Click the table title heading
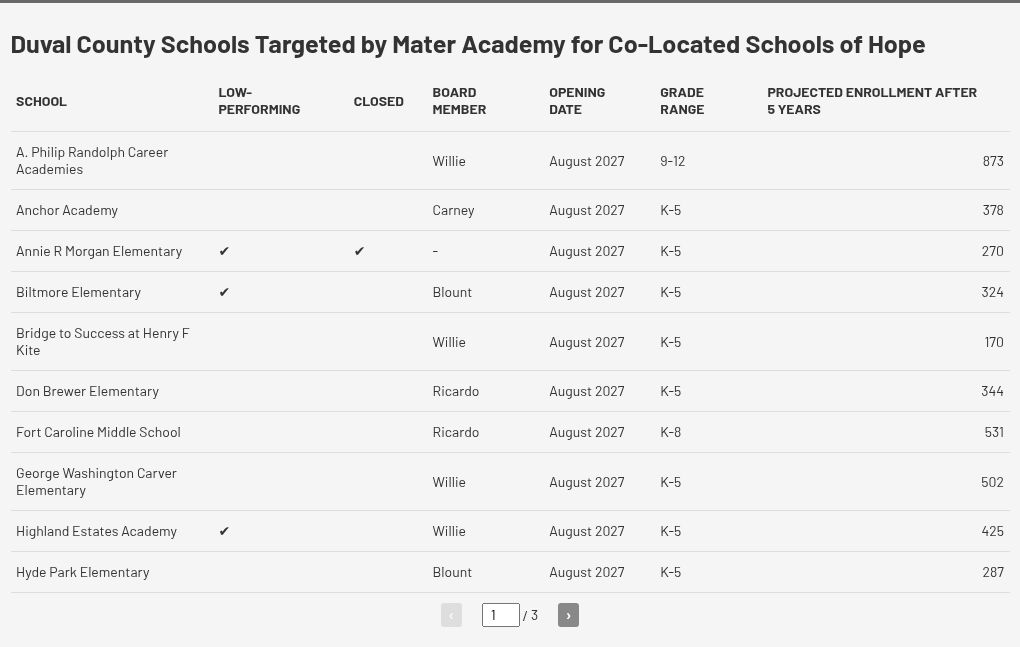The image size is (1020, 647). (x=468, y=44)
